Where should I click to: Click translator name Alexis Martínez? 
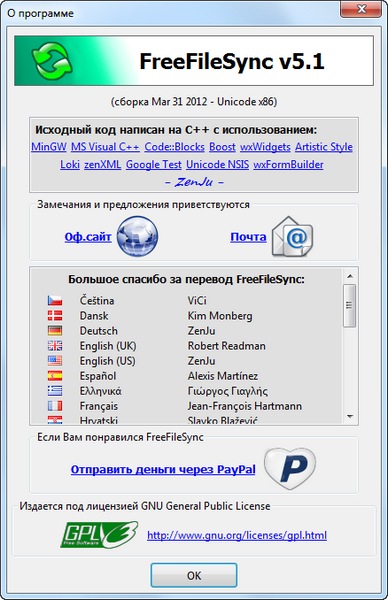[223, 376]
